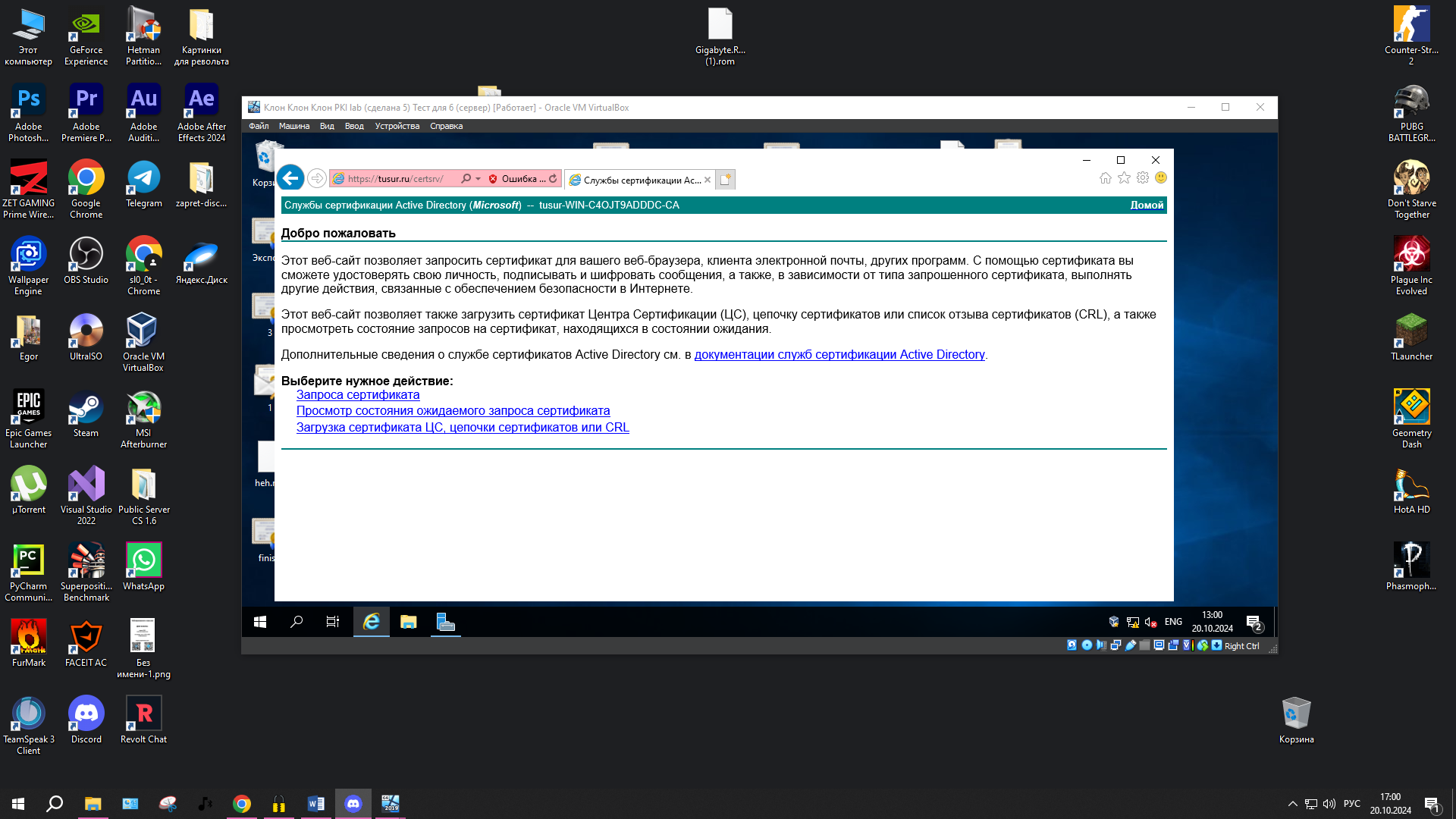Screen dimensions: 1456x819
Task: Click the certificate error indicator 'Ошибка'
Action: coord(516,179)
